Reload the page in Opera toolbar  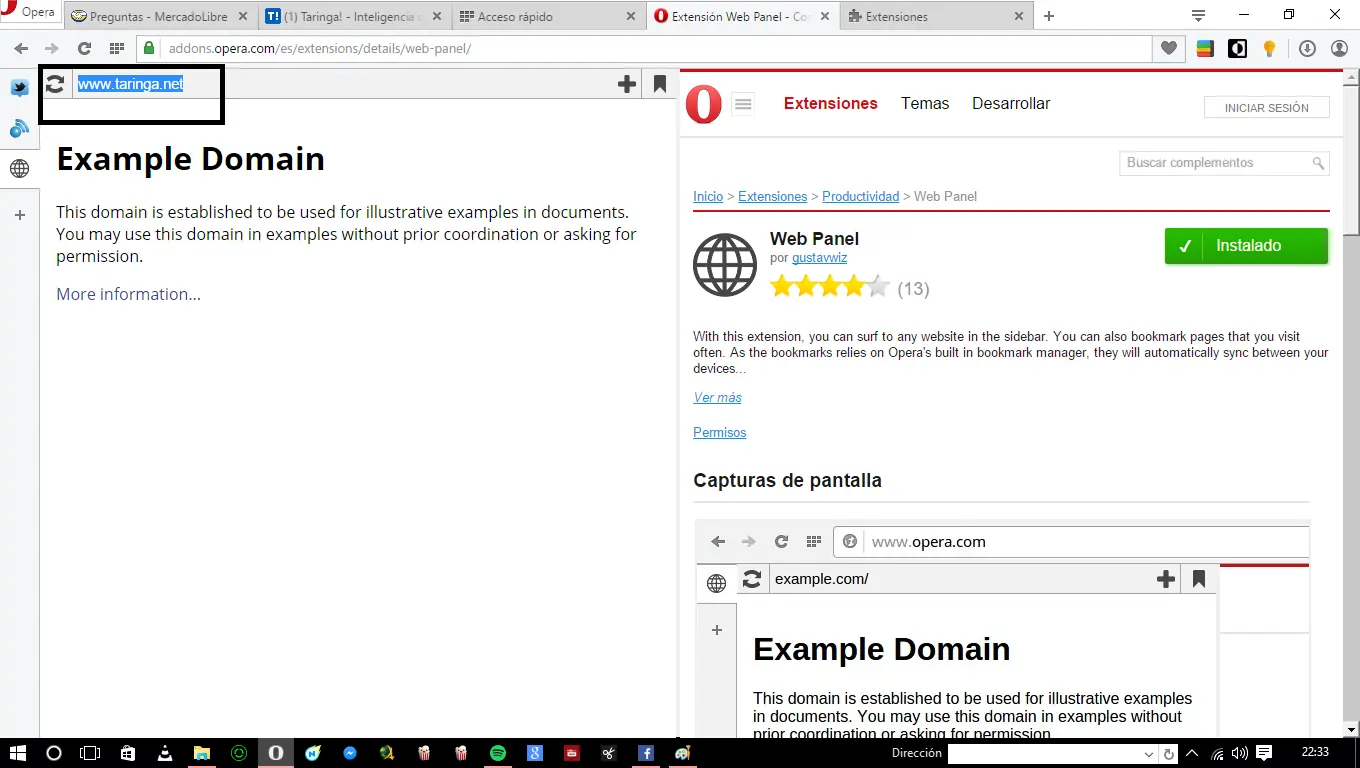(84, 48)
